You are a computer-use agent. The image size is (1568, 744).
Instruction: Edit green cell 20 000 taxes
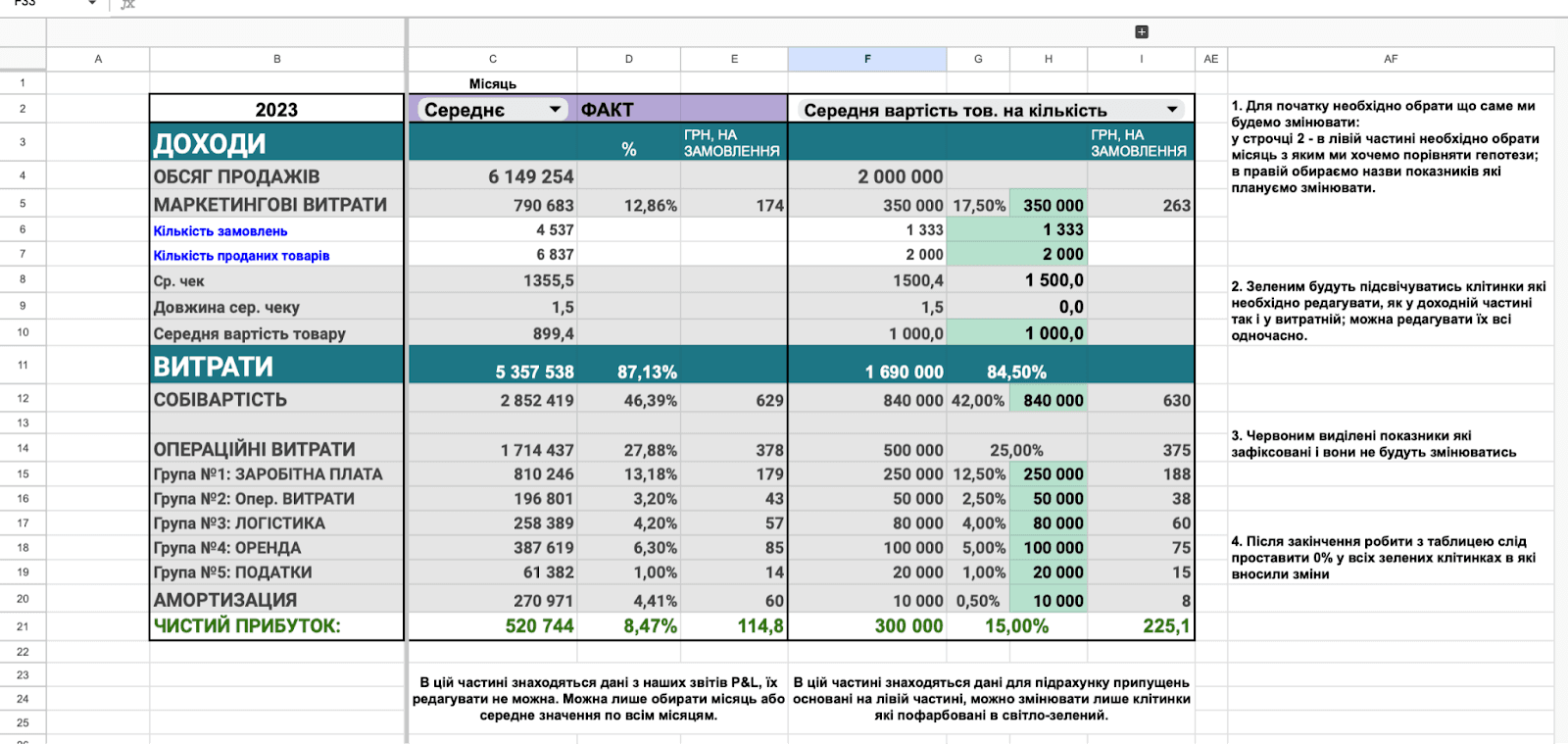click(1049, 572)
